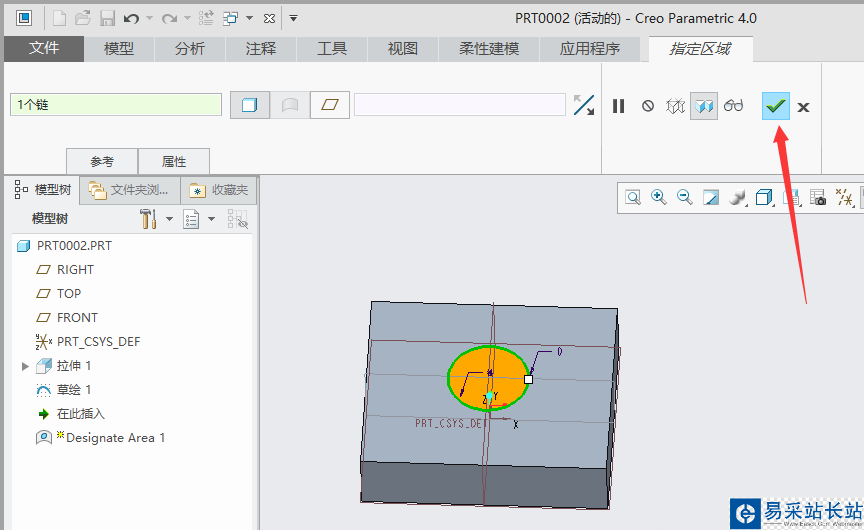Open the tree settings dropdown arrow

tap(169, 219)
